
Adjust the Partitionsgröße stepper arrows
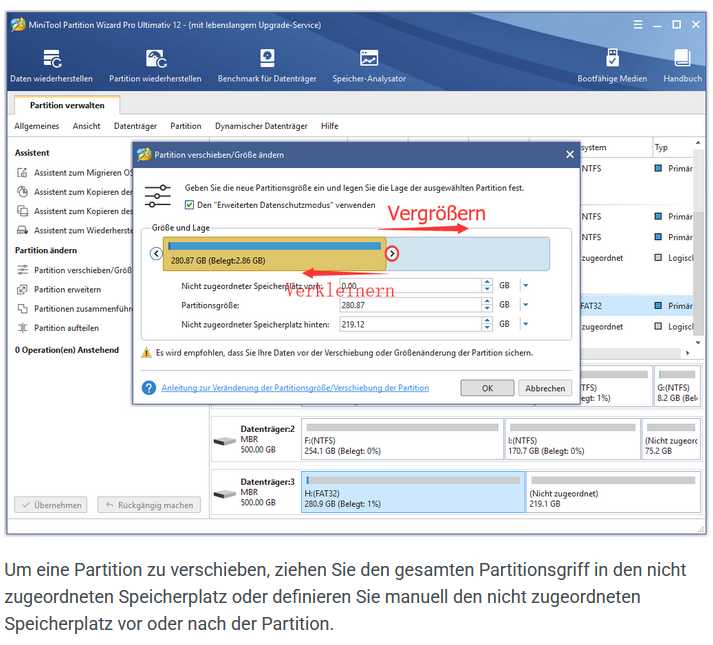point(487,305)
